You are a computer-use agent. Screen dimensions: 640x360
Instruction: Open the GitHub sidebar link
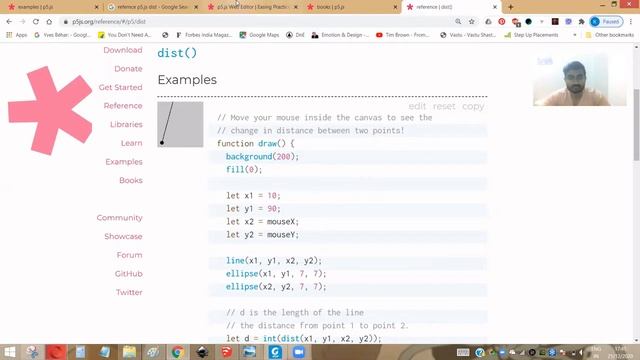click(129, 274)
